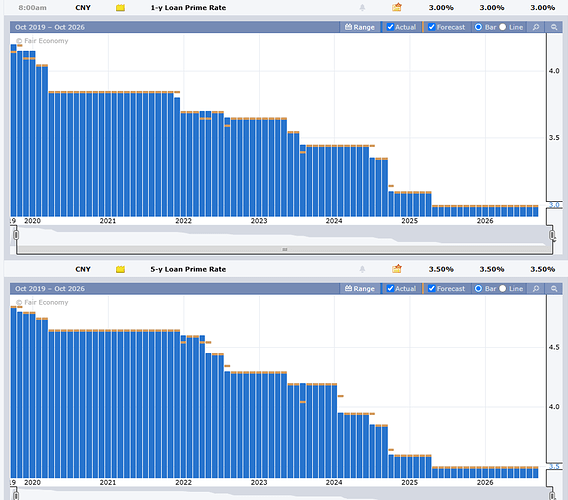Click CNY currency in 5-y Loan Prime row
This screenshot has width=568, height=500.
coord(83,269)
